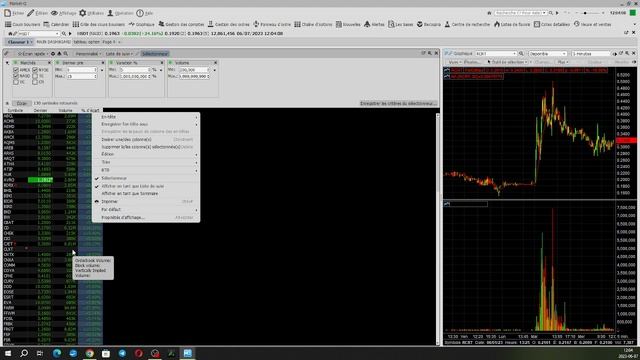640x360 pixels.
Task: Click the pencil icon in screener toolbar
Action: coord(7,53)
